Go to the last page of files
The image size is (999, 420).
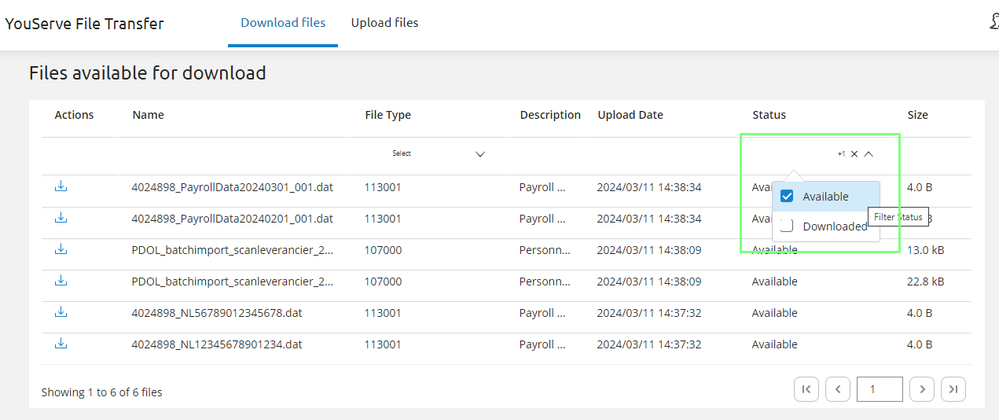tap(953, 389)
